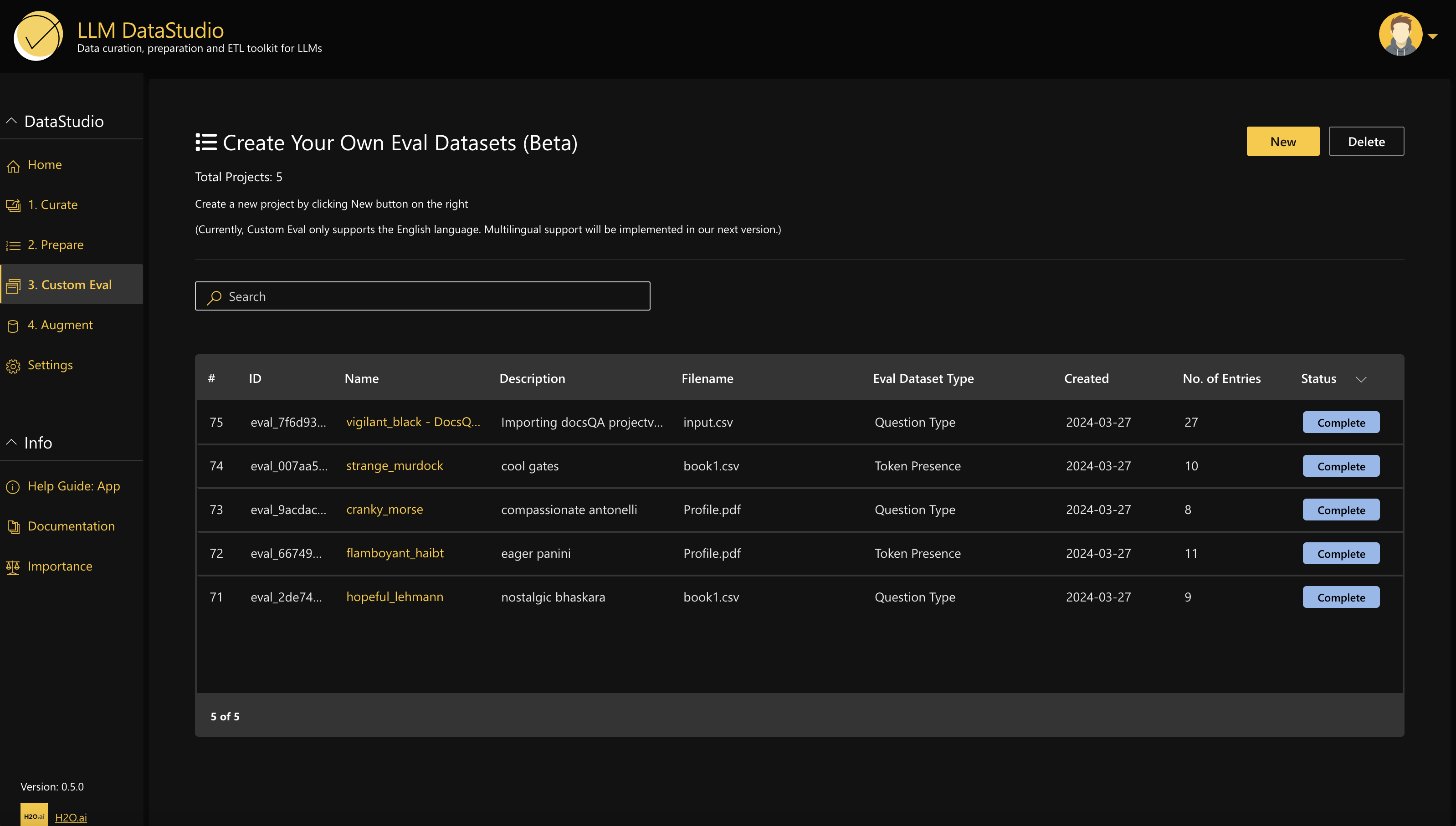Sort the table by the Name column header
This screenshot has width=1456, height=826.
tap(361, 378)
